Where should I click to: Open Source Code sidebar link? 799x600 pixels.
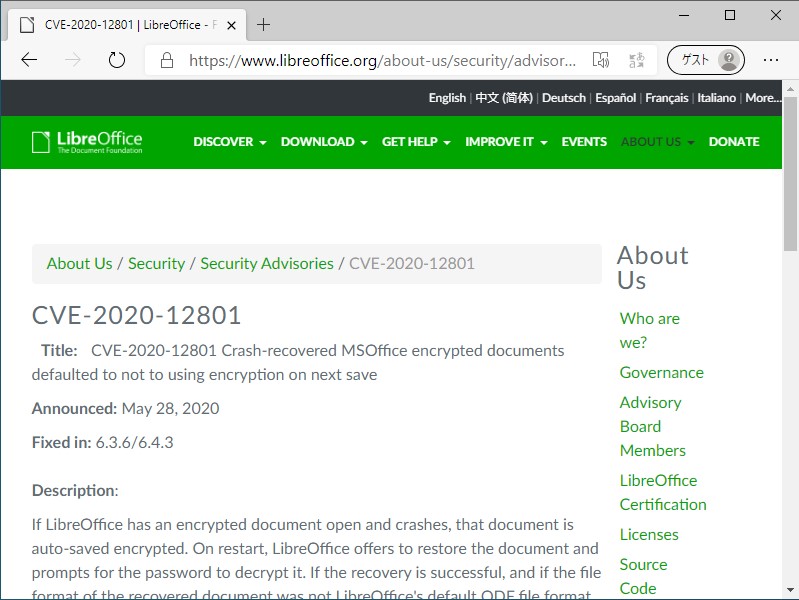(x=643, y=577)
